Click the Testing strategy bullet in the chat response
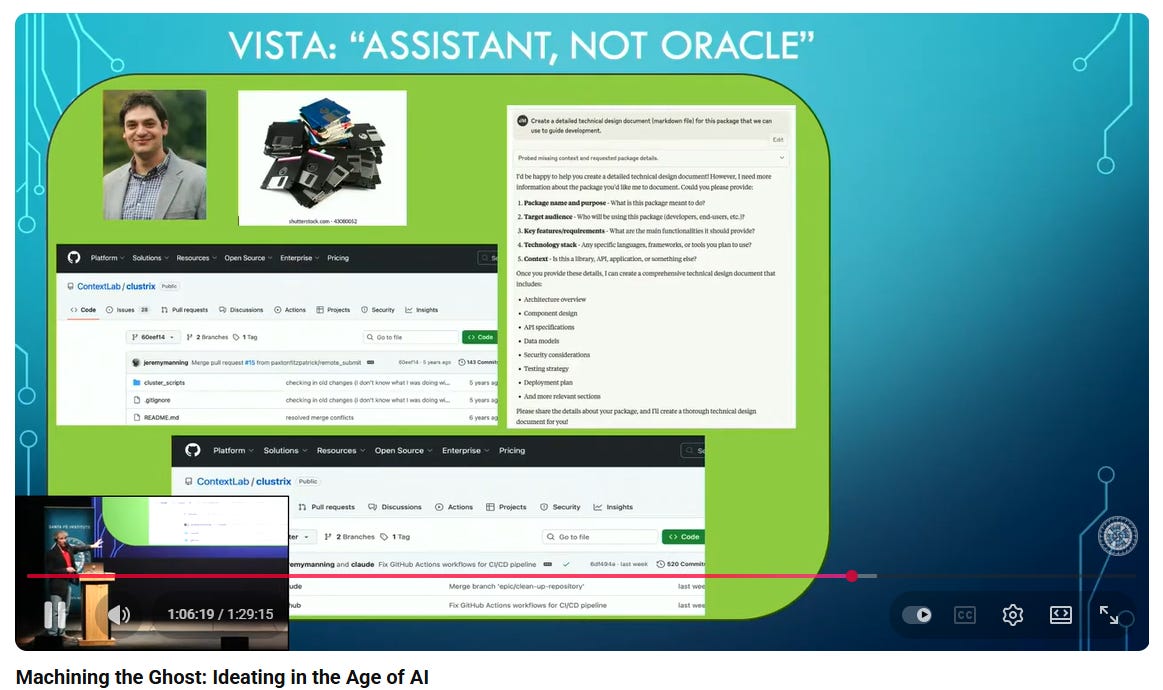Screen dimensions: 1163x690 (x=547, y=369)
